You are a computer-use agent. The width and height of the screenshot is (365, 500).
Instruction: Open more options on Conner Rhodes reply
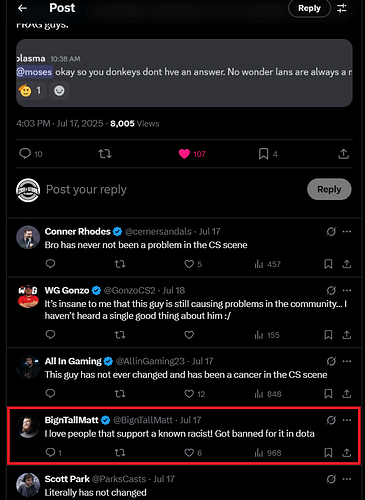tap(347, 231)
